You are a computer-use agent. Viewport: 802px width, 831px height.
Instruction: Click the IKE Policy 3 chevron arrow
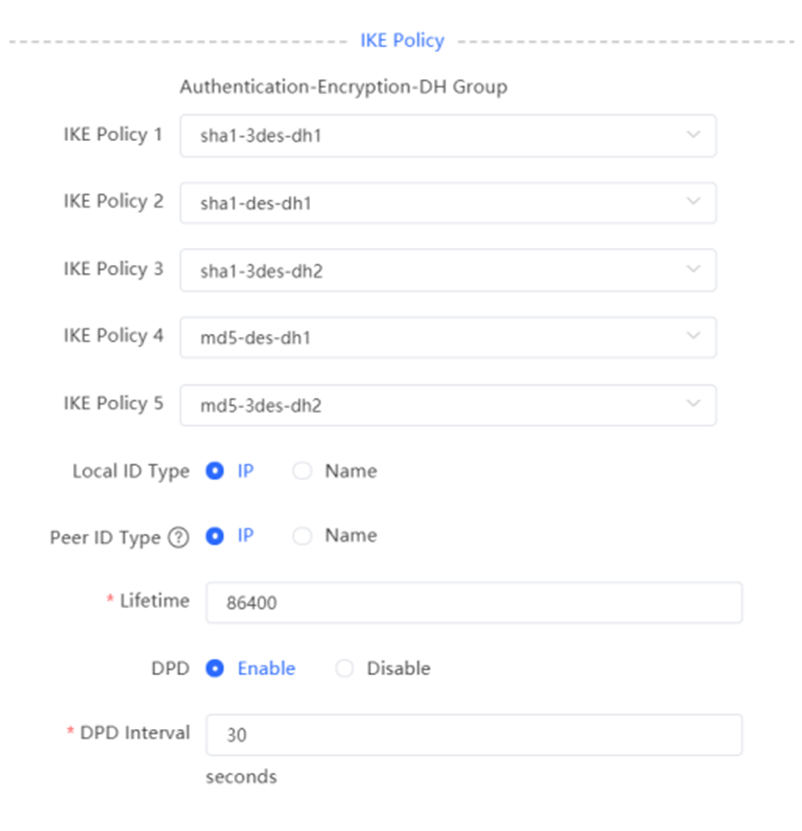click(x=693, y=269)
